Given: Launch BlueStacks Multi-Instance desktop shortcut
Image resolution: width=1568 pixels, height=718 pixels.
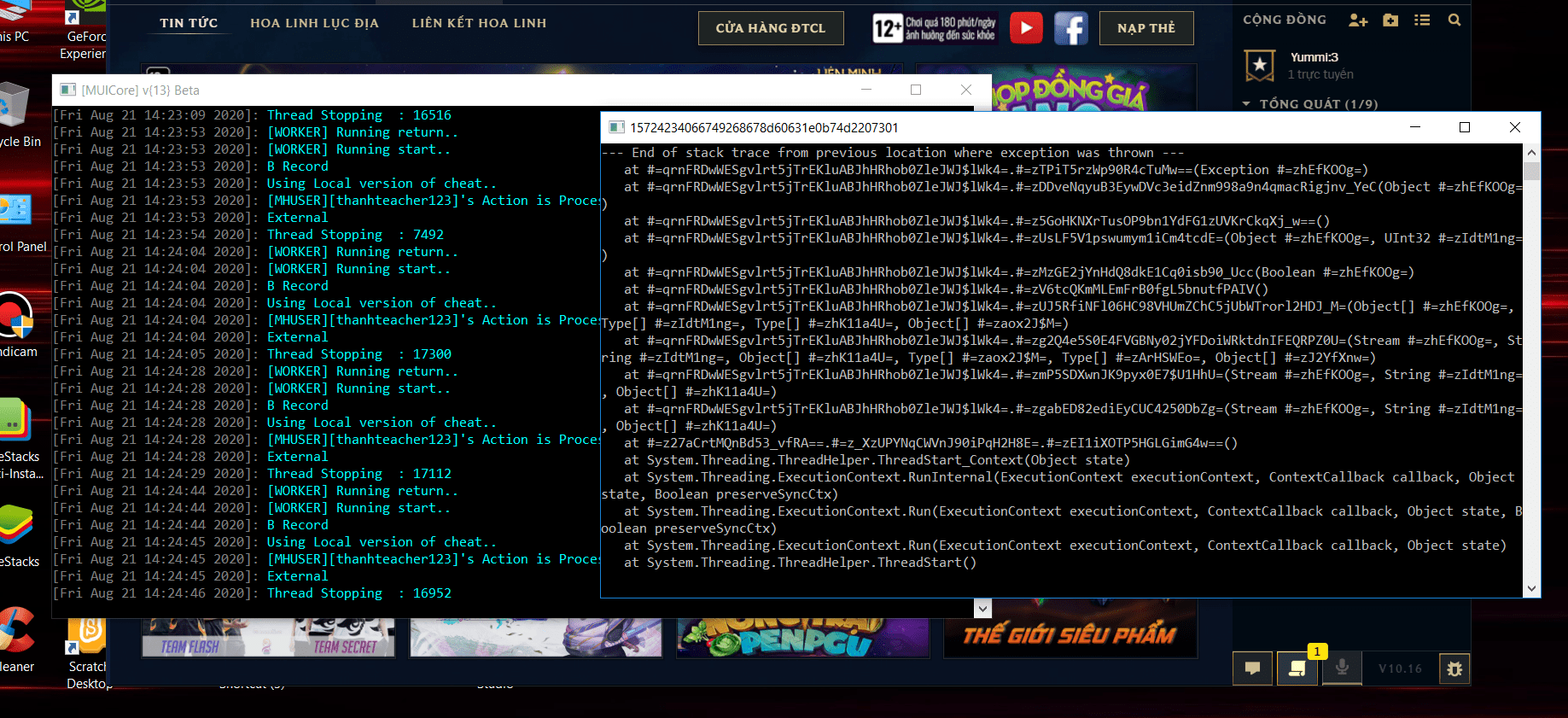Looking at the screenshot, I should (x=19, y=437).
